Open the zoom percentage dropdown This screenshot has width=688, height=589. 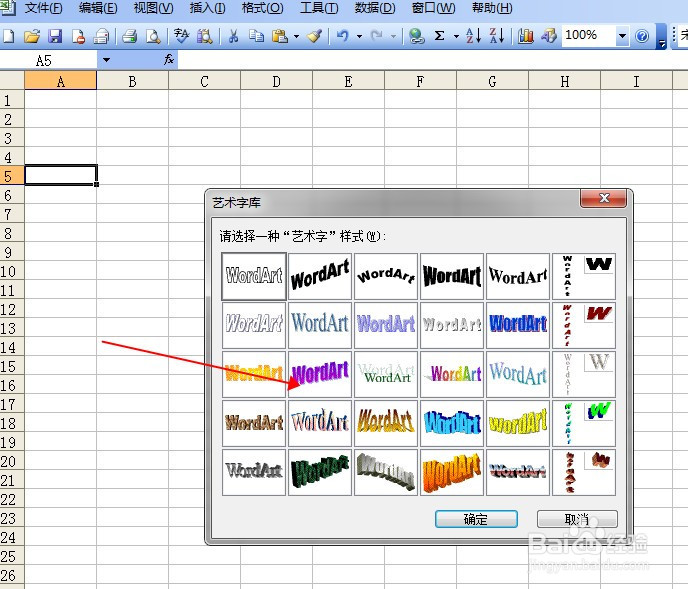tap(622, 36)
